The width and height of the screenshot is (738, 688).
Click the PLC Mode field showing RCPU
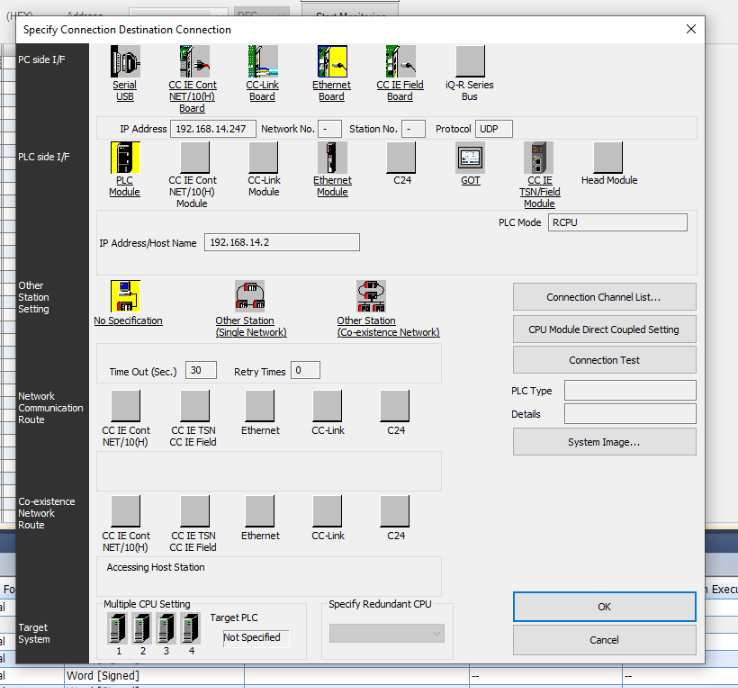[618, 223]
